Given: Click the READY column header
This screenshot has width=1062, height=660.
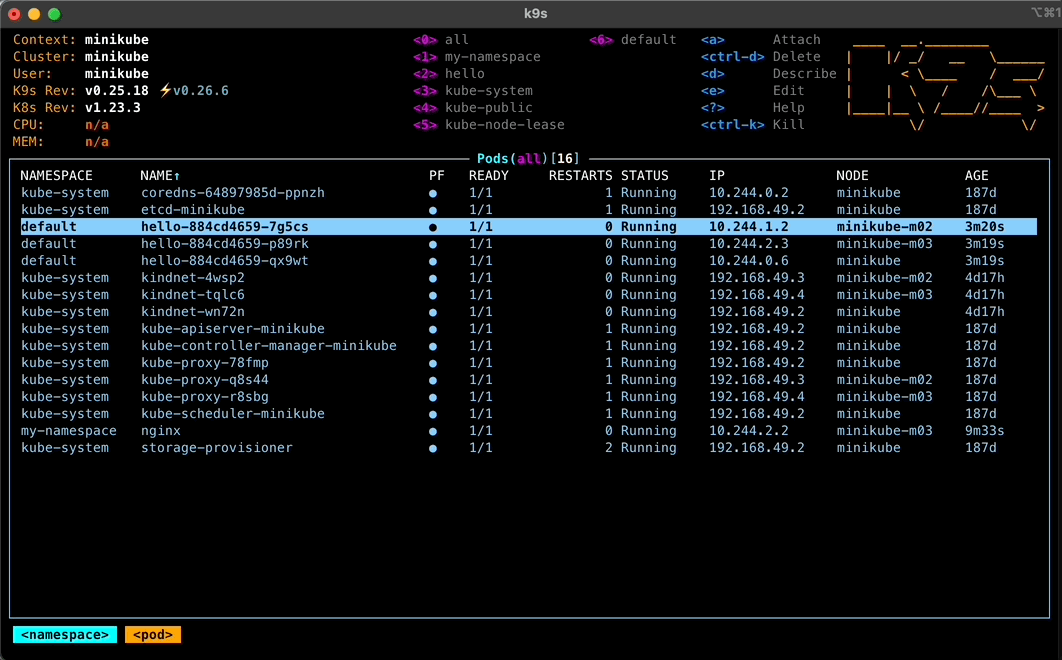Looking at the screenshot, I should pyautogui.click(x=488, y=176).
